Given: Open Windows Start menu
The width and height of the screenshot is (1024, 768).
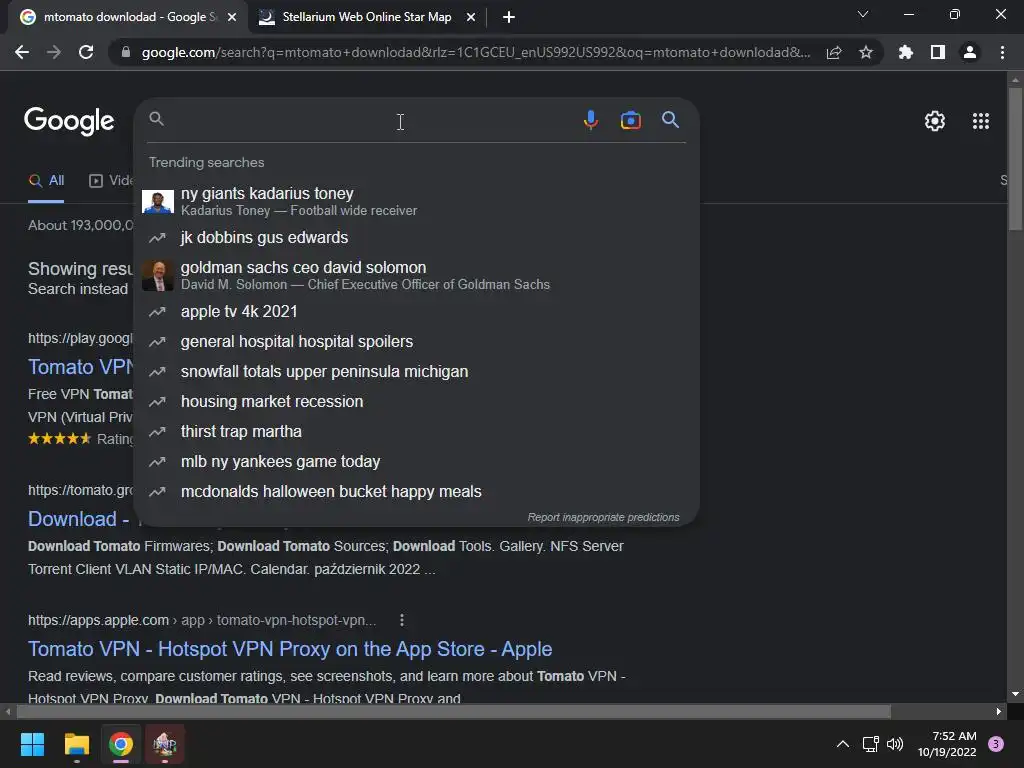Looking at the screenshot, I should click(x=32, y=744).
